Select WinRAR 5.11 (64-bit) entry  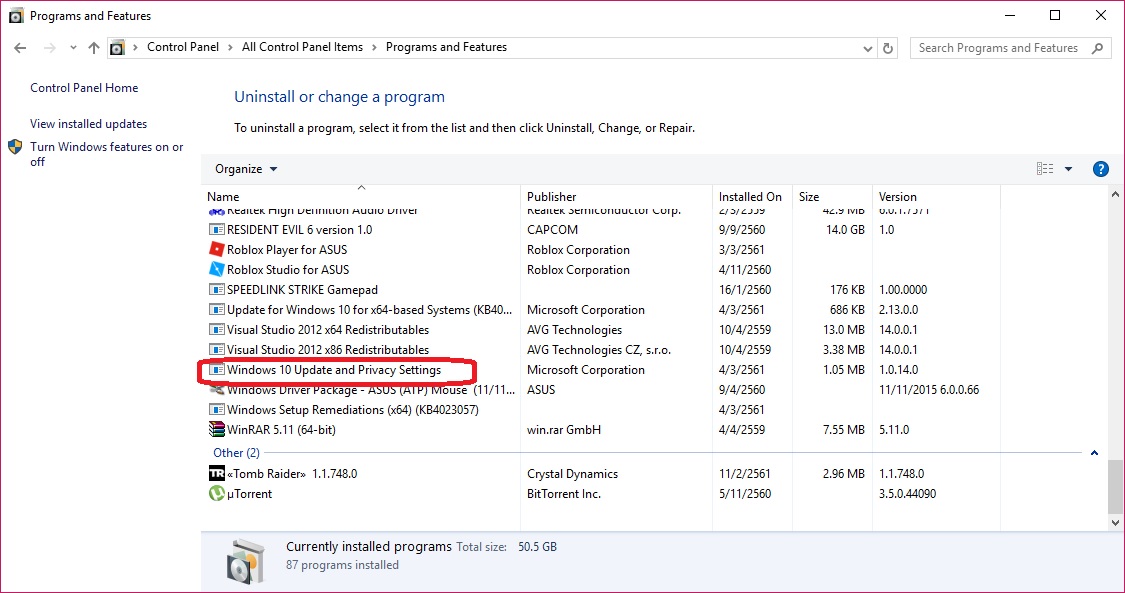coord(281,431)
